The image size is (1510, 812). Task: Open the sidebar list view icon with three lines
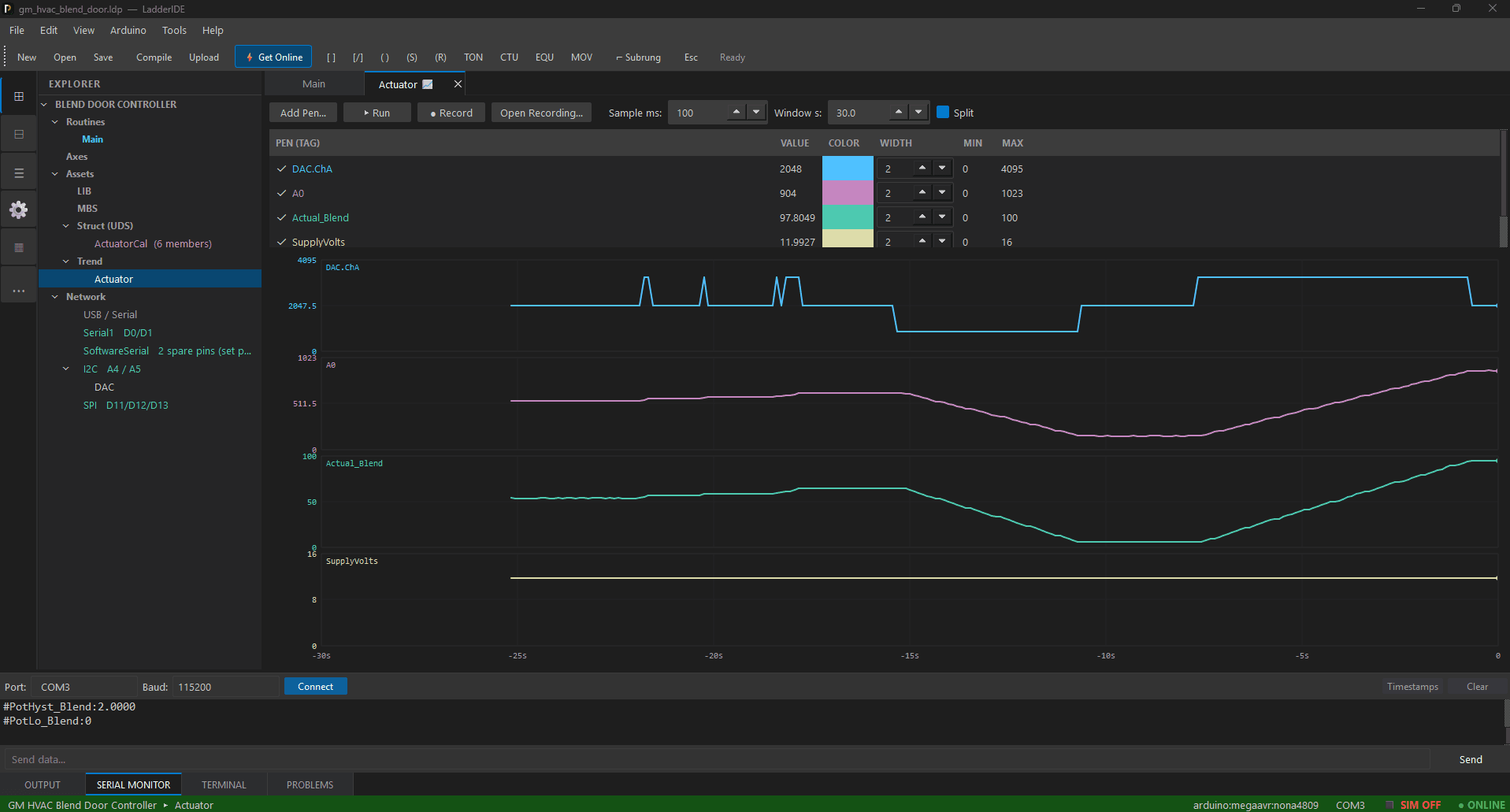(19, 172)
